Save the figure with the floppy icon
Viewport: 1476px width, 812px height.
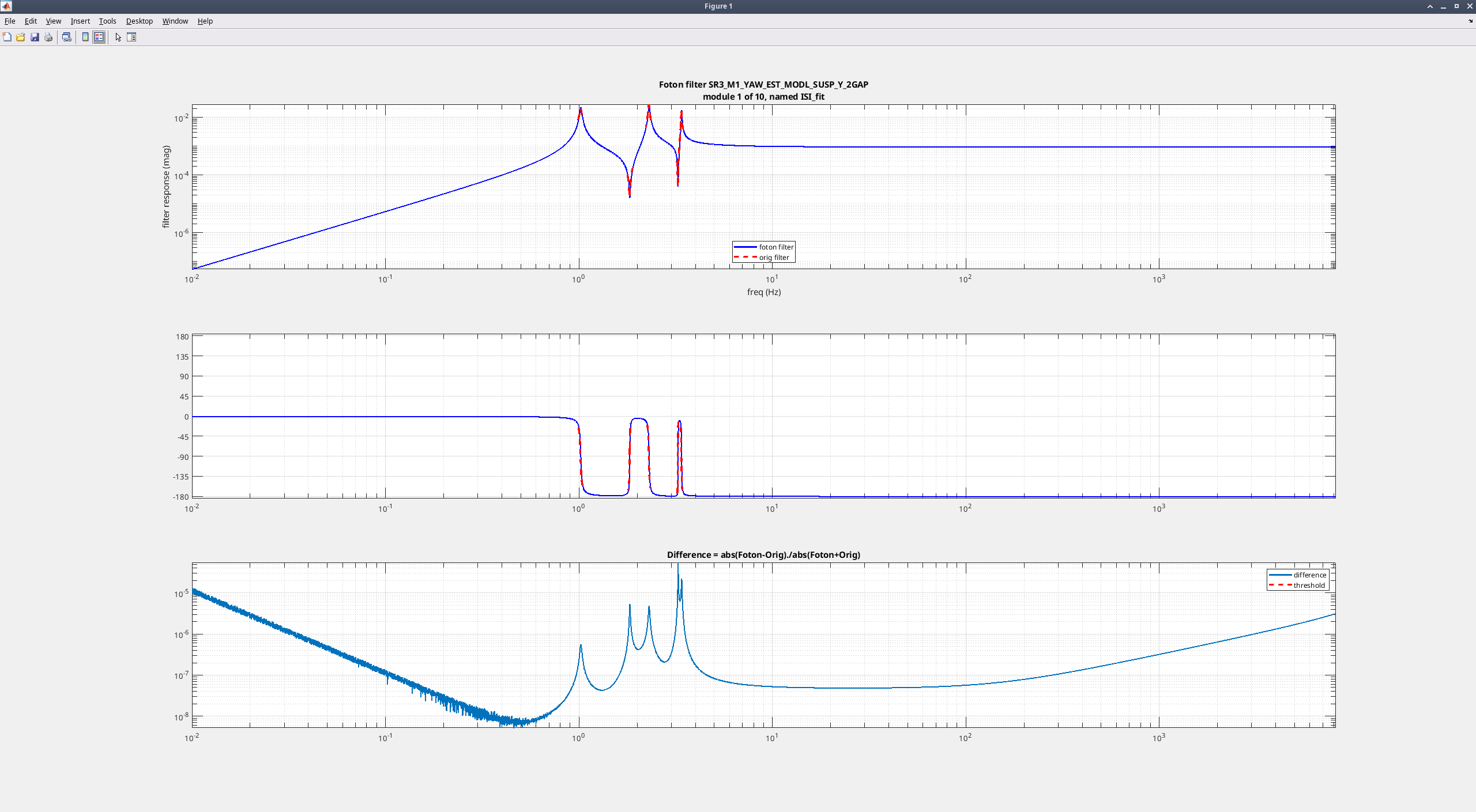pos(35,37)
